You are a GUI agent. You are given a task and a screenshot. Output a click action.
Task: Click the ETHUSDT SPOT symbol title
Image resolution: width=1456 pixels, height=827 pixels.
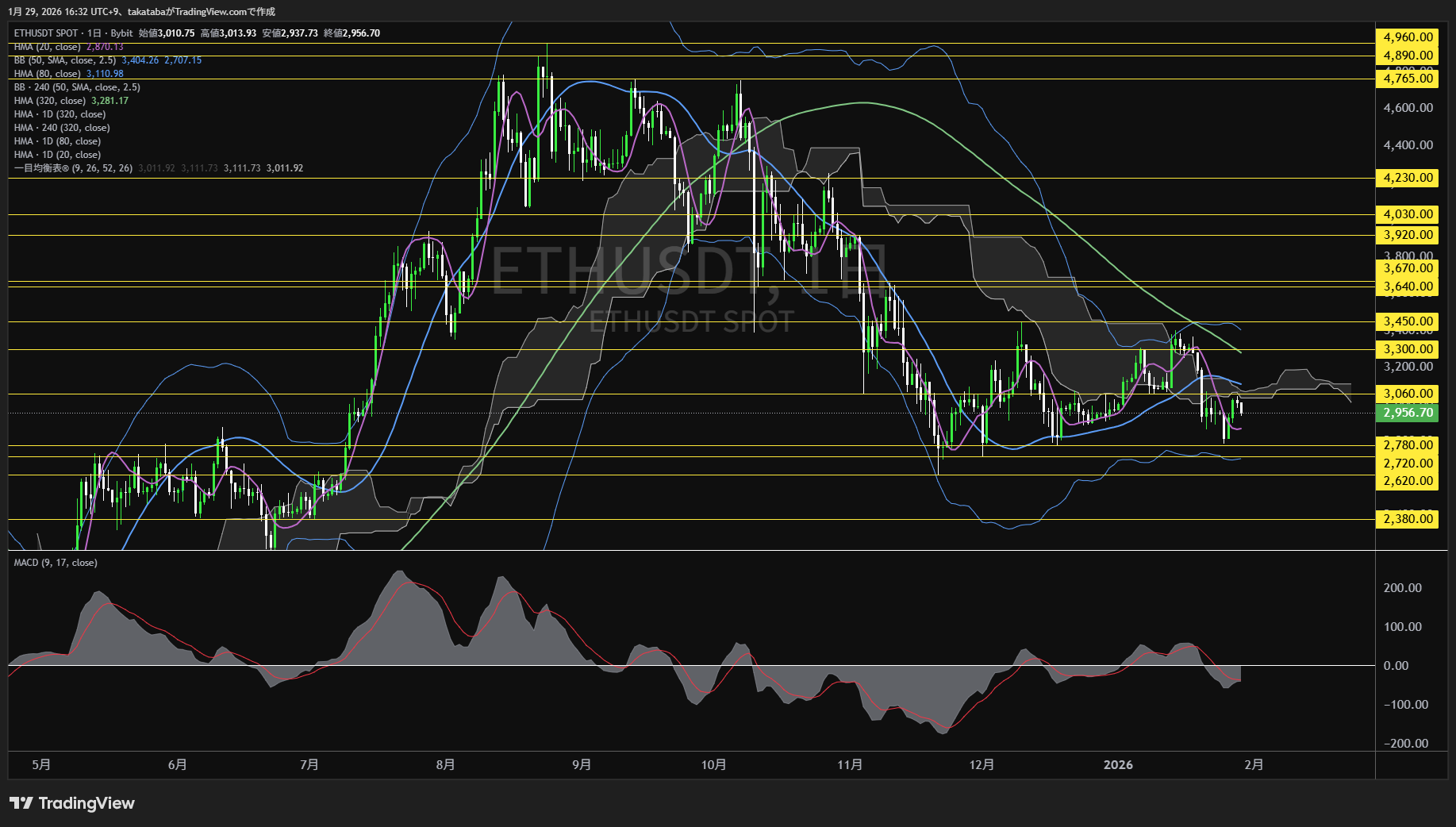pyautogui.click(x=46, y=33)
